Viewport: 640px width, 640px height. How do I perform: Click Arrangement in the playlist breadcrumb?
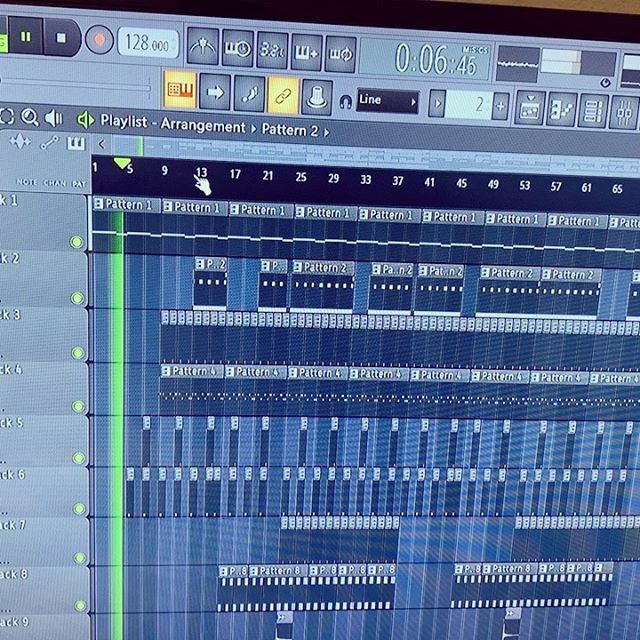tap(203, 125)
